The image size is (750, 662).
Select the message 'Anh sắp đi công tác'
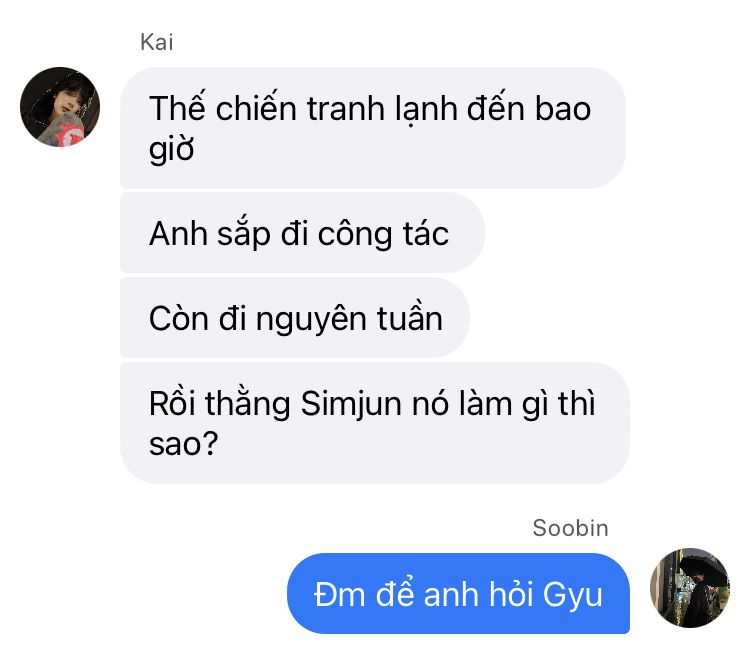click(x=302, y=233)
